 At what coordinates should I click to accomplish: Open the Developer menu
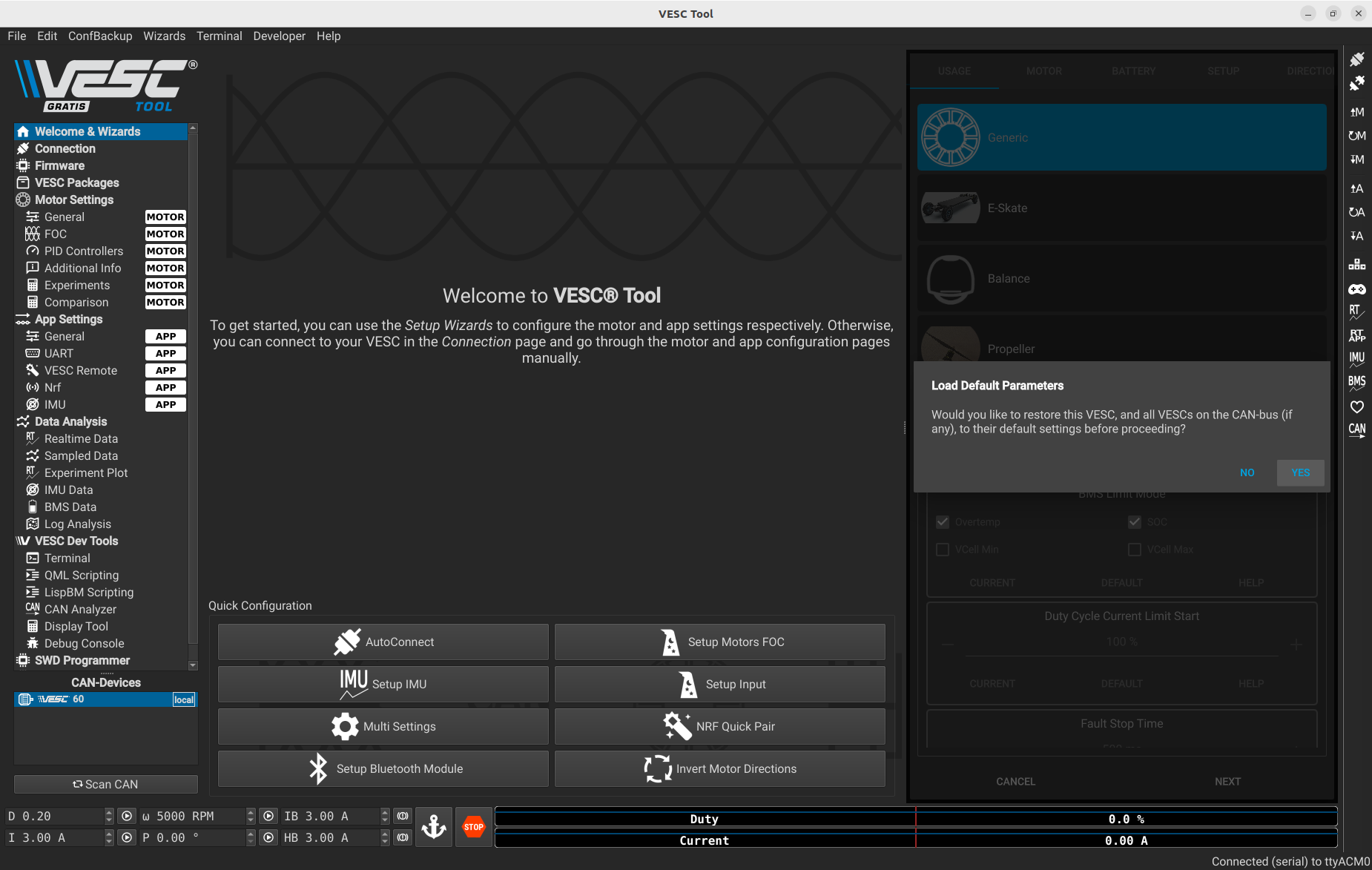(279, 36)
